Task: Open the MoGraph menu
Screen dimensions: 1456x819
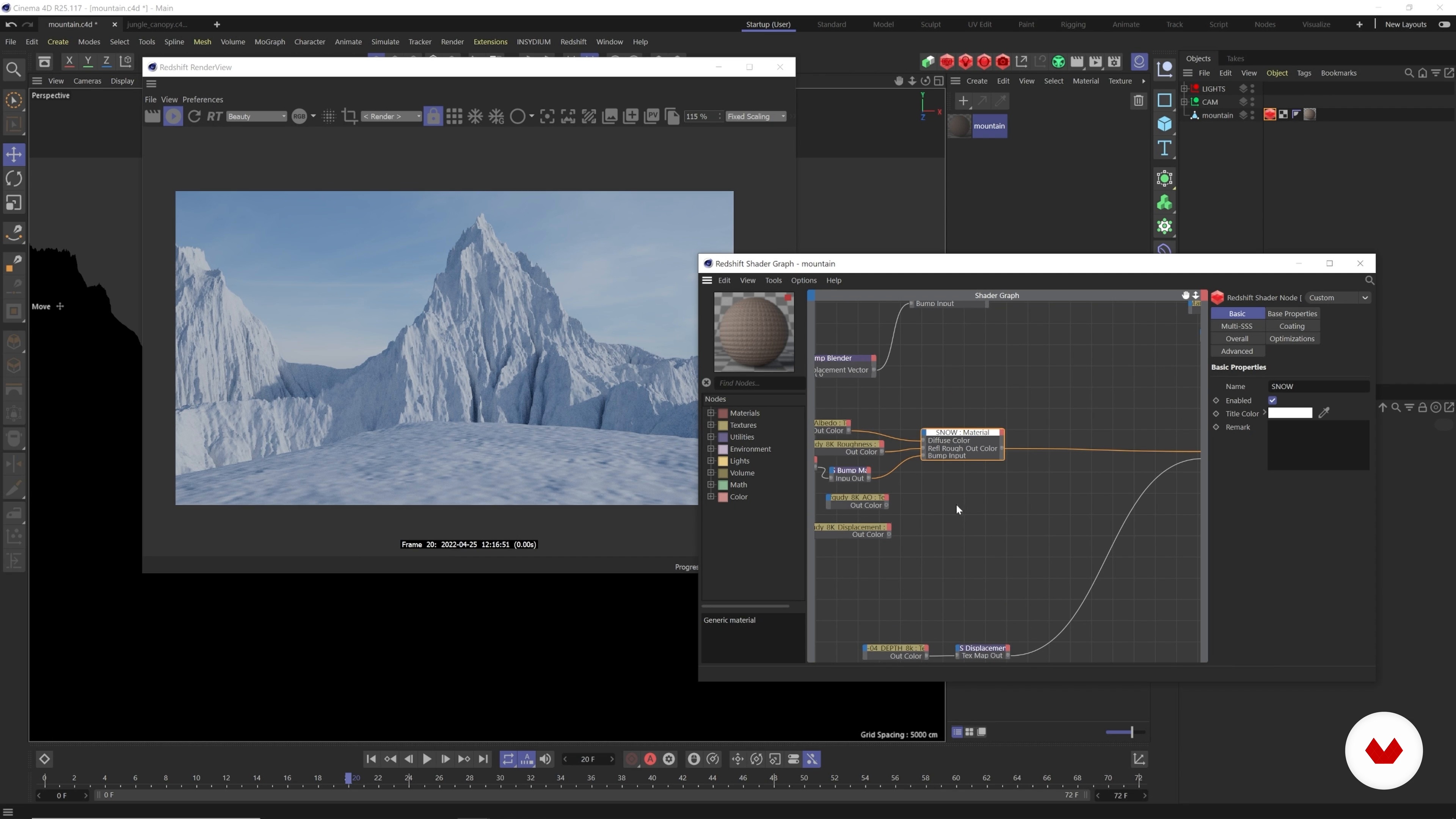Action: pyautogui.click(x=270, y=42)
